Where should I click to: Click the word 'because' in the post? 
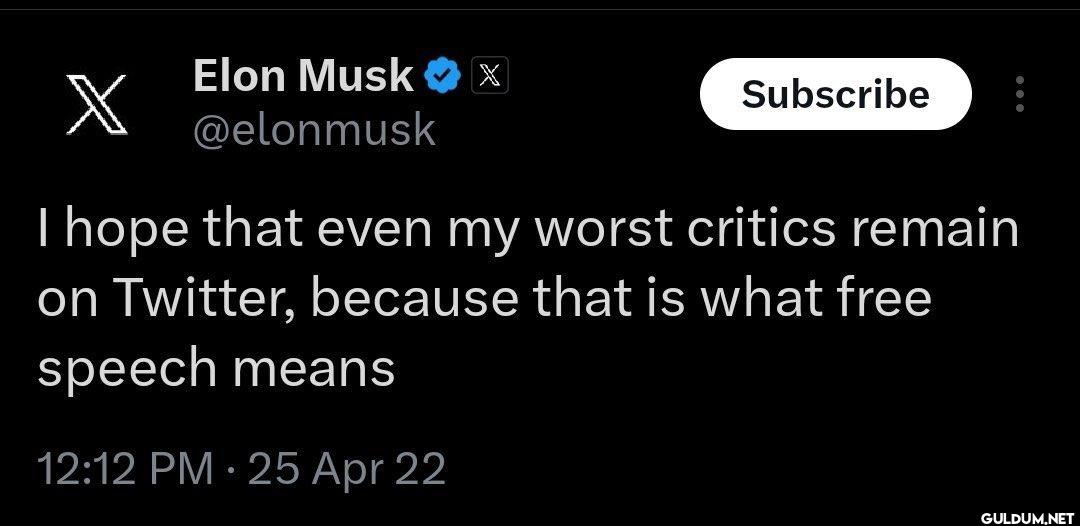coord(414,298)
